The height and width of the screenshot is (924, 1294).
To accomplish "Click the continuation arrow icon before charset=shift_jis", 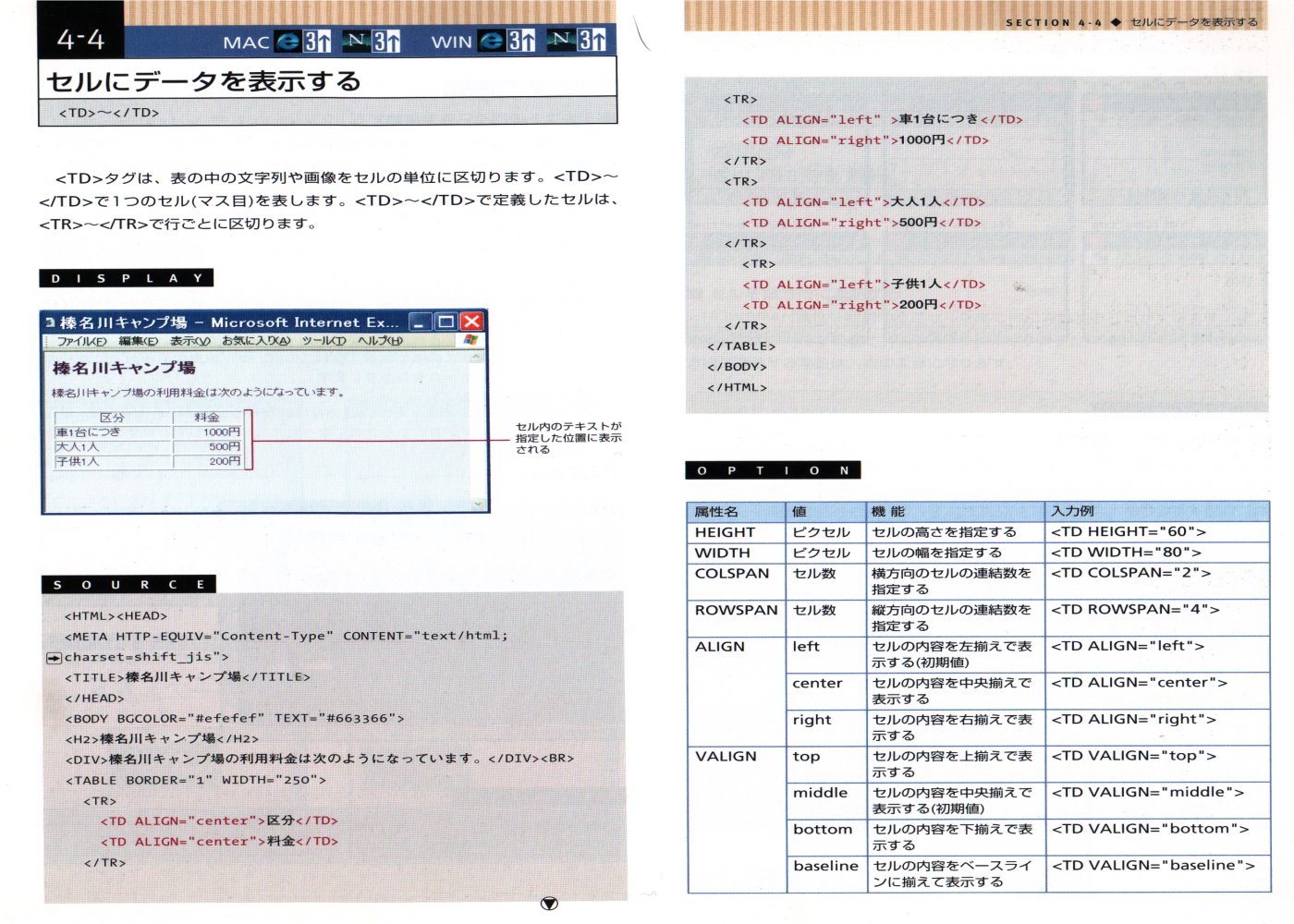I will [x=54, y=658].
